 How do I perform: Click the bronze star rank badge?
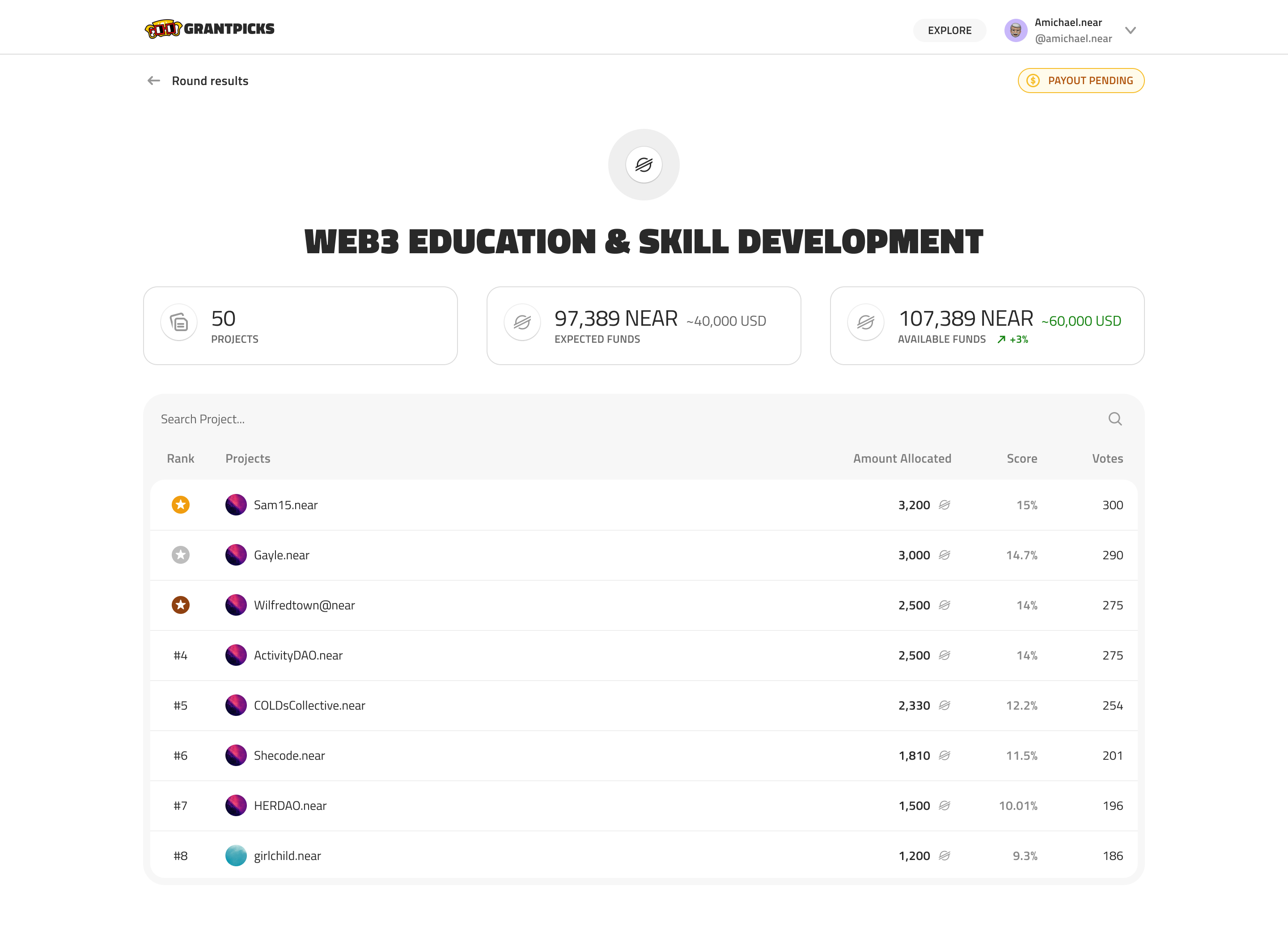click(x=181, y=604)
